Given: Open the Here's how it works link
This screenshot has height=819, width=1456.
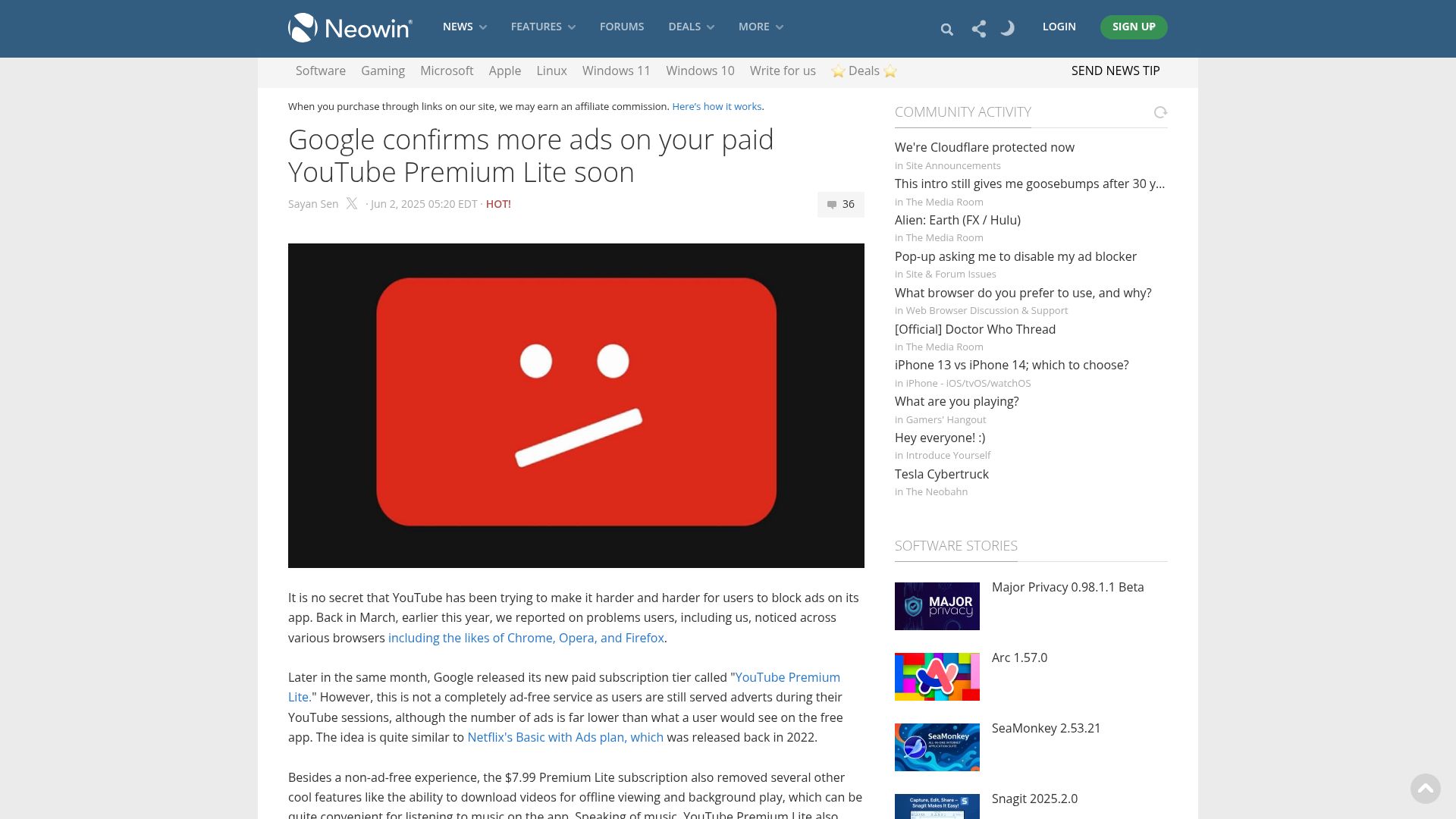Looking at the screenshot, I should (x=717, y=106).
